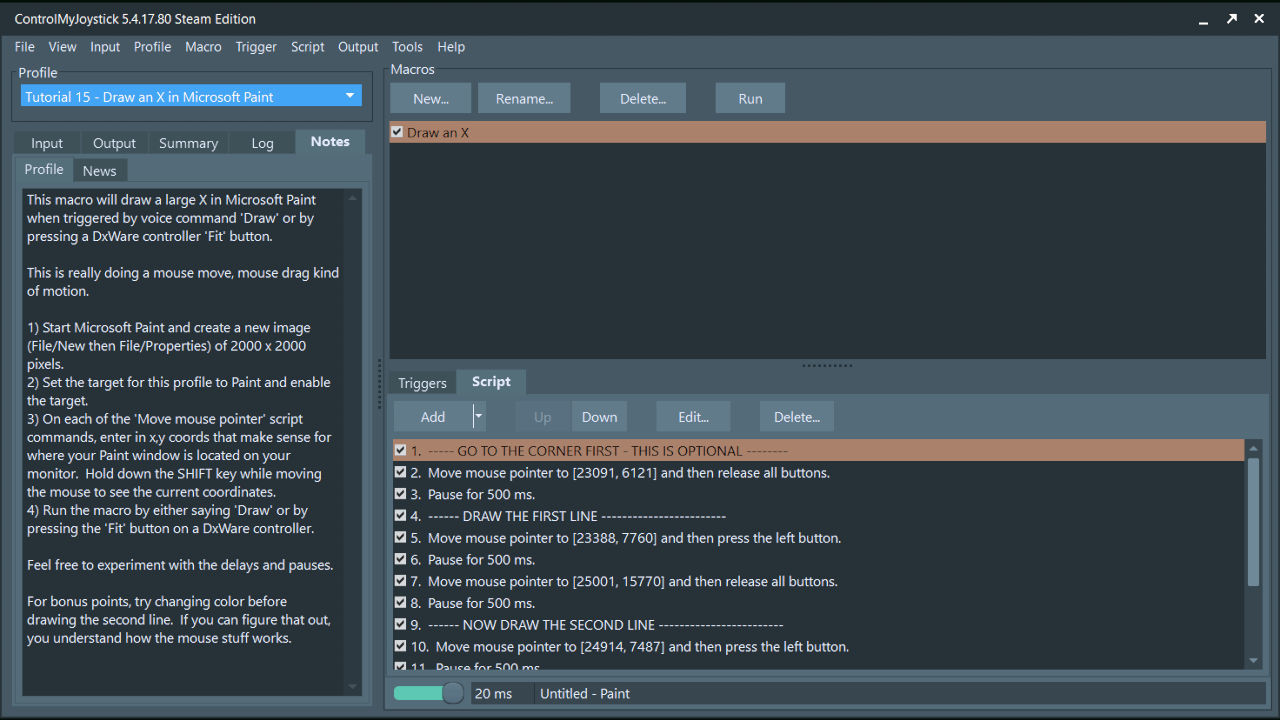Viewport: 1280px width, 720px height.
Task: Disable script step 2 'Move mouse pointer'
Action: coord(400,472)
